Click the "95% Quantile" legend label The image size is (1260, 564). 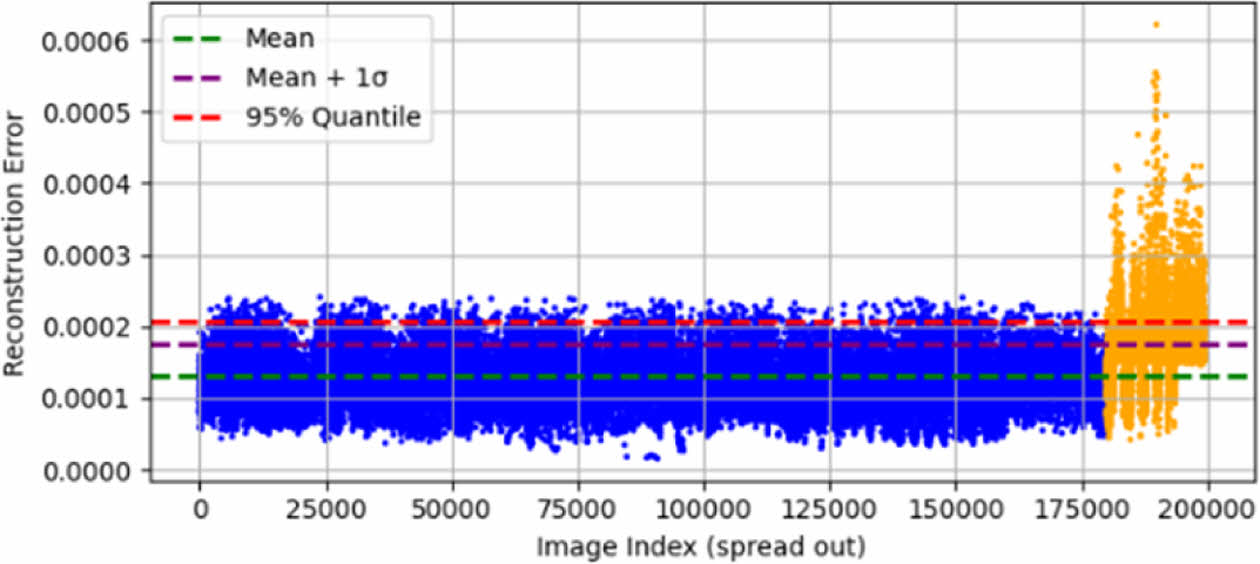[333, 117]
